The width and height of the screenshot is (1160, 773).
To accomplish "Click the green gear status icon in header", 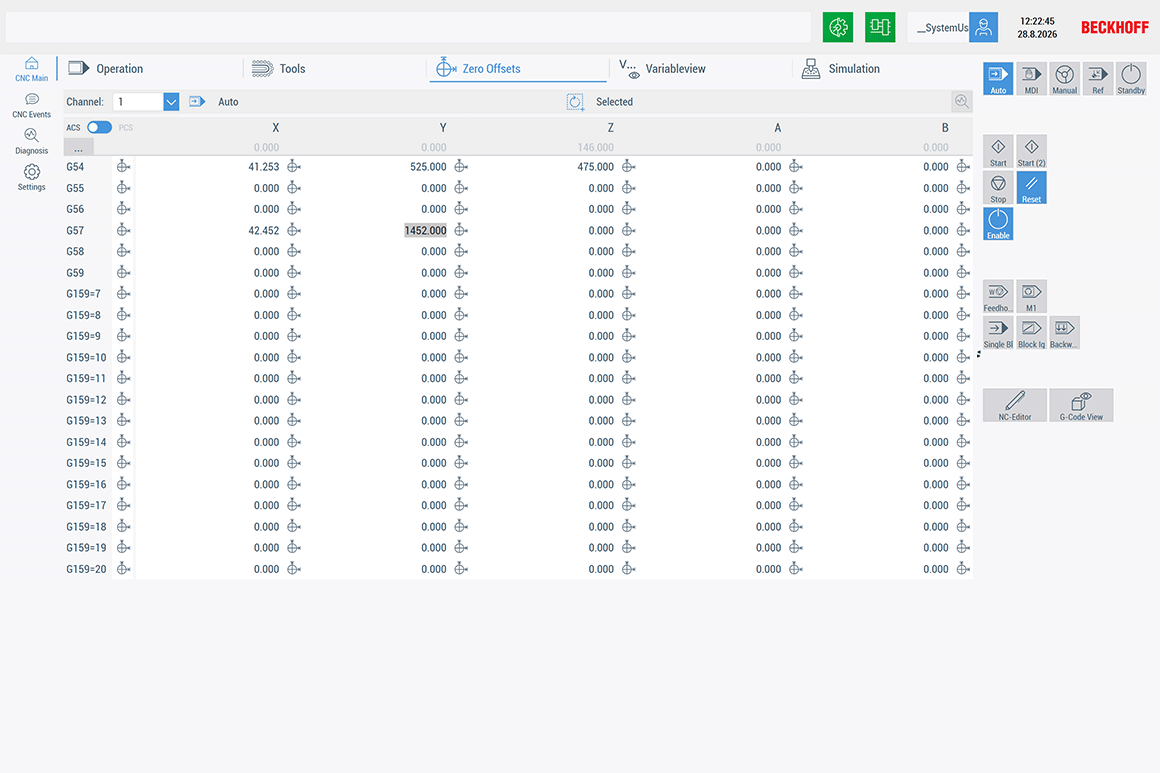I will point(837,27).
